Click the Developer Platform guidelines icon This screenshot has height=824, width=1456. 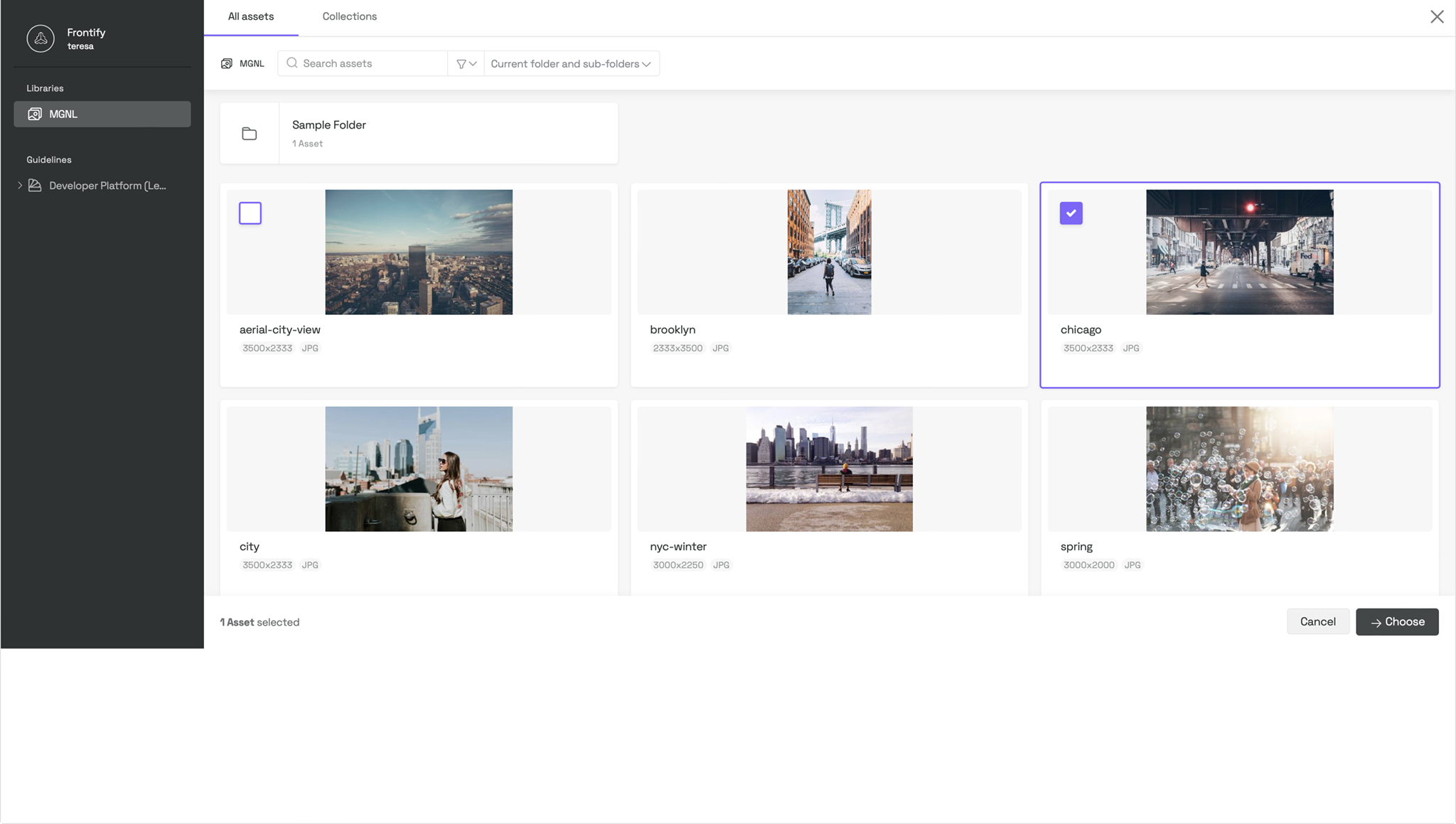[35, 185]
